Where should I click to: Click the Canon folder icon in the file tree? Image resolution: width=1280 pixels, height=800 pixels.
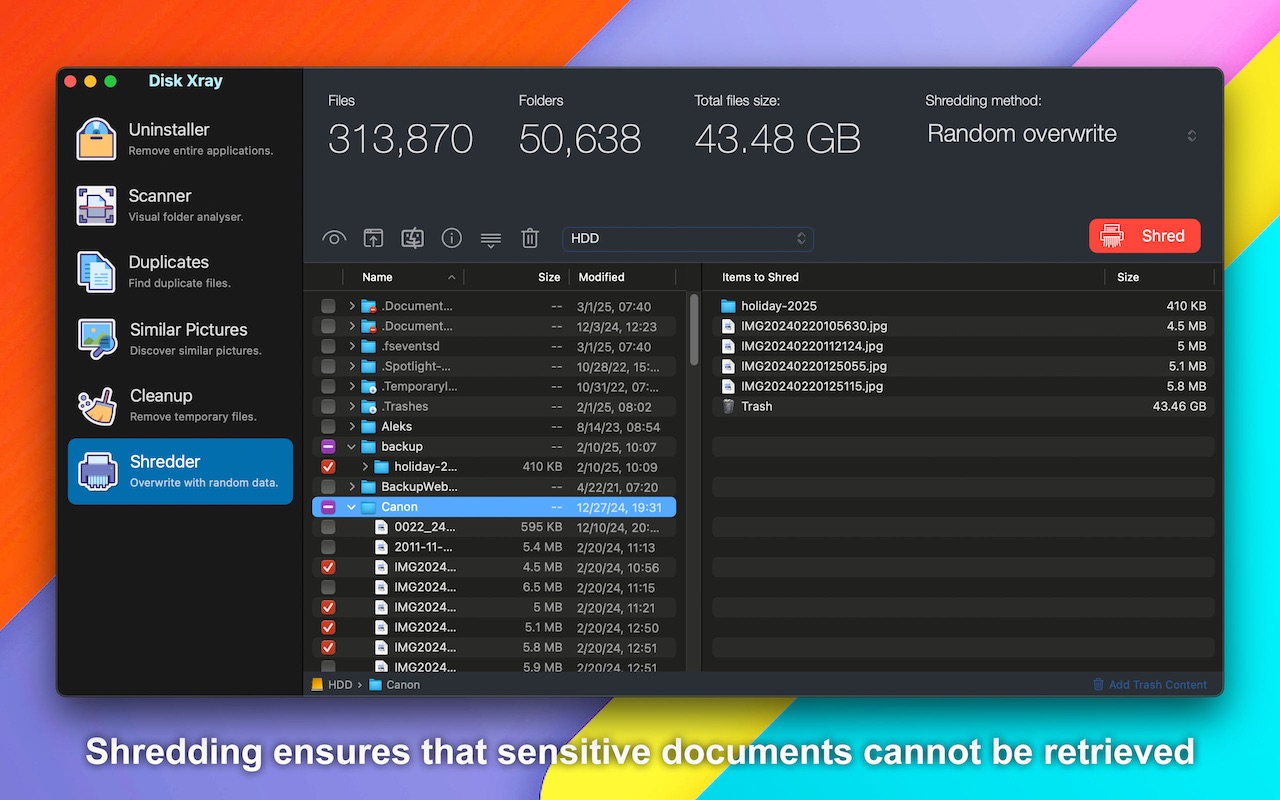click(x=369, y=507)
